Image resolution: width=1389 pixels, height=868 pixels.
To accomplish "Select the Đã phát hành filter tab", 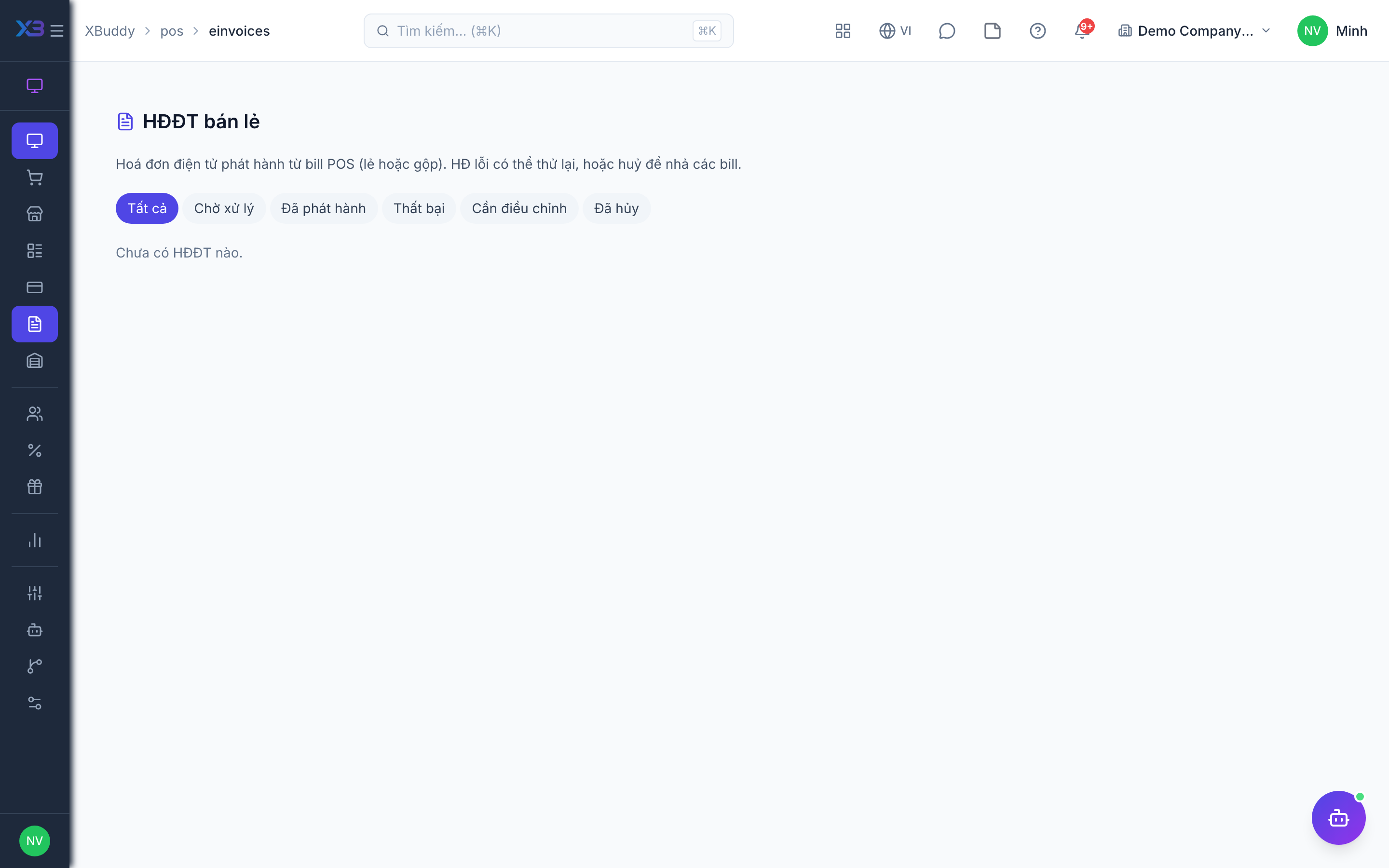I will (x=324, y=208).
